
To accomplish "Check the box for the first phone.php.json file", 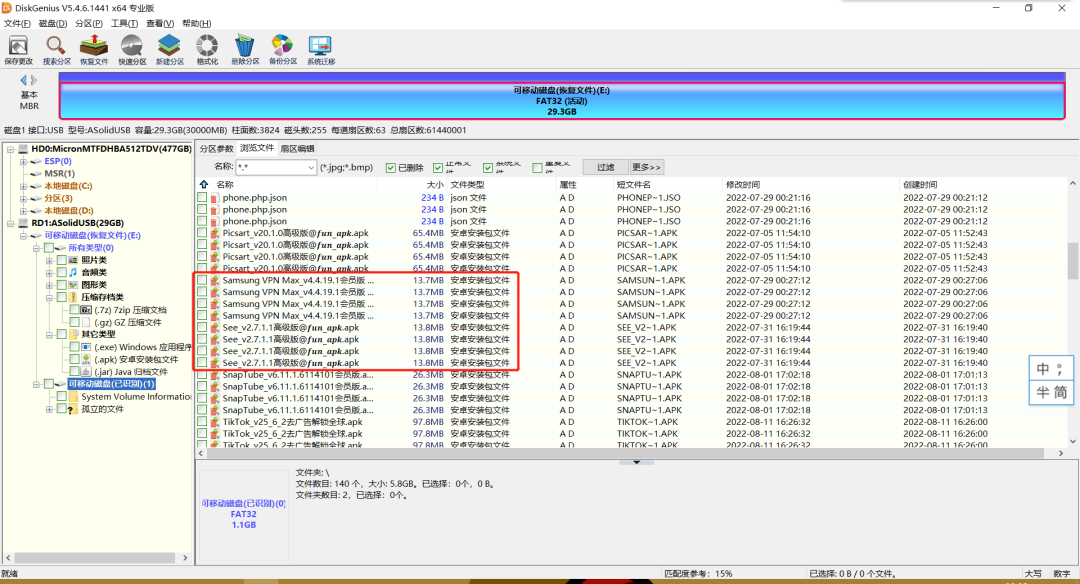I will click(203, 198).
